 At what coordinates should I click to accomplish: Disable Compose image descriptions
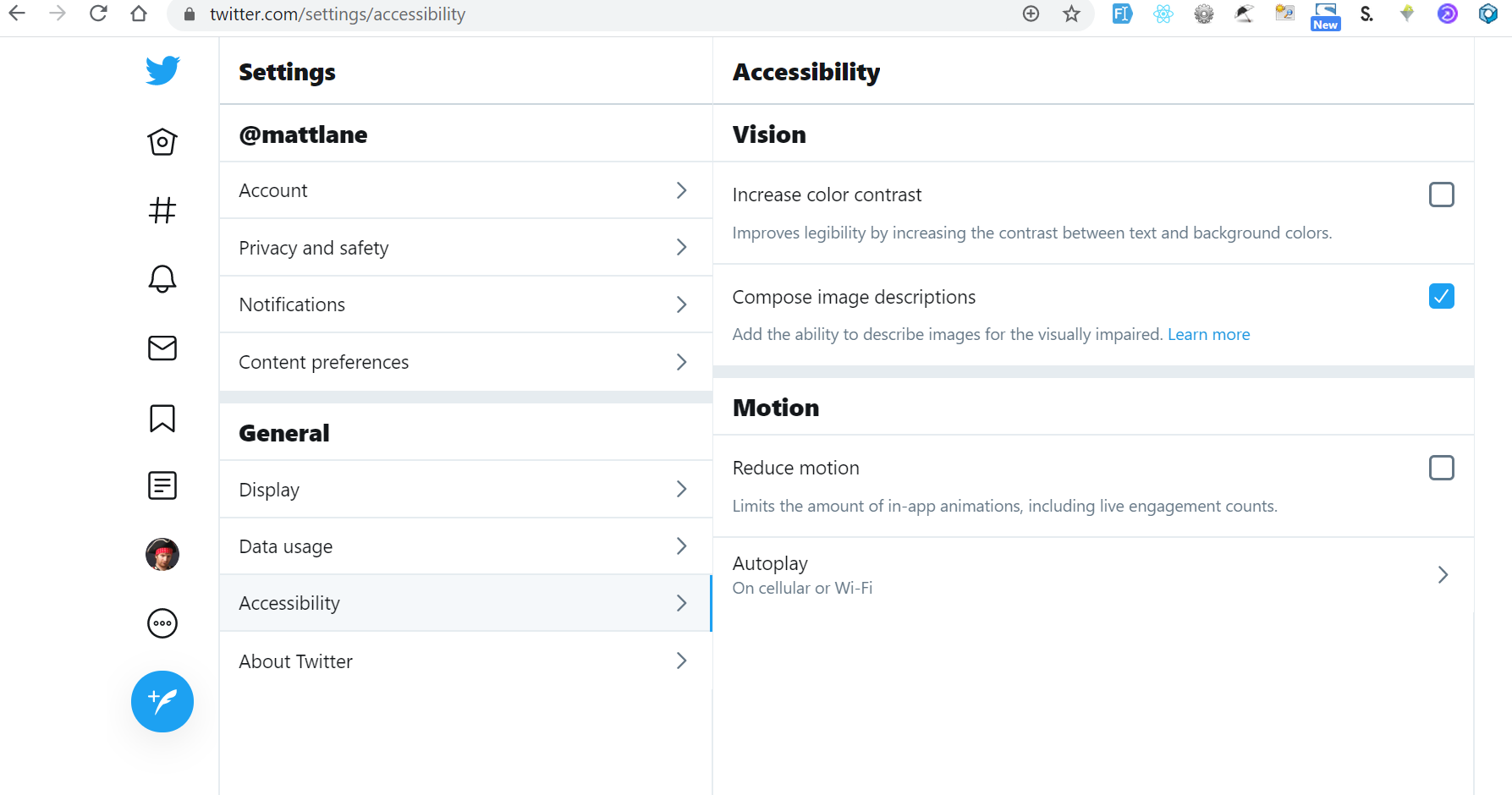[x=1441, y=296]
